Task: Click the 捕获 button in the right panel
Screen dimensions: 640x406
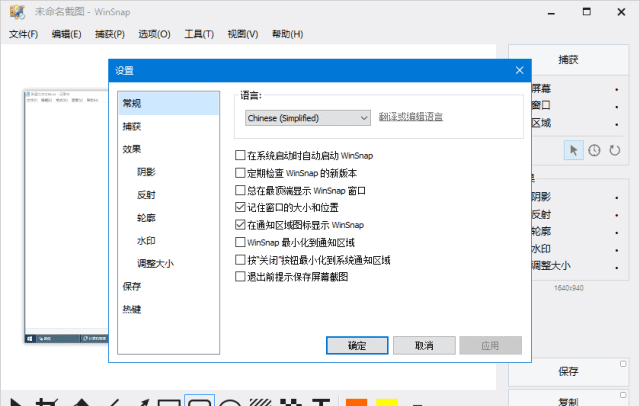Action: (568, 60)
